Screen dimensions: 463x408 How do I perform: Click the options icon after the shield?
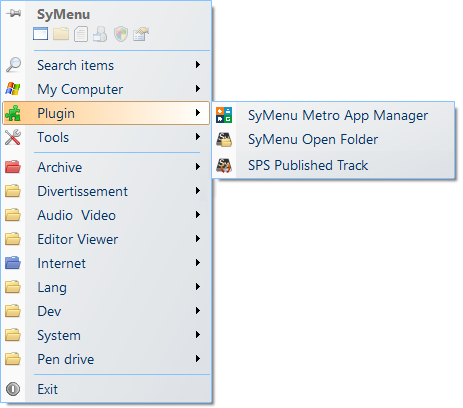coord(141,34)
